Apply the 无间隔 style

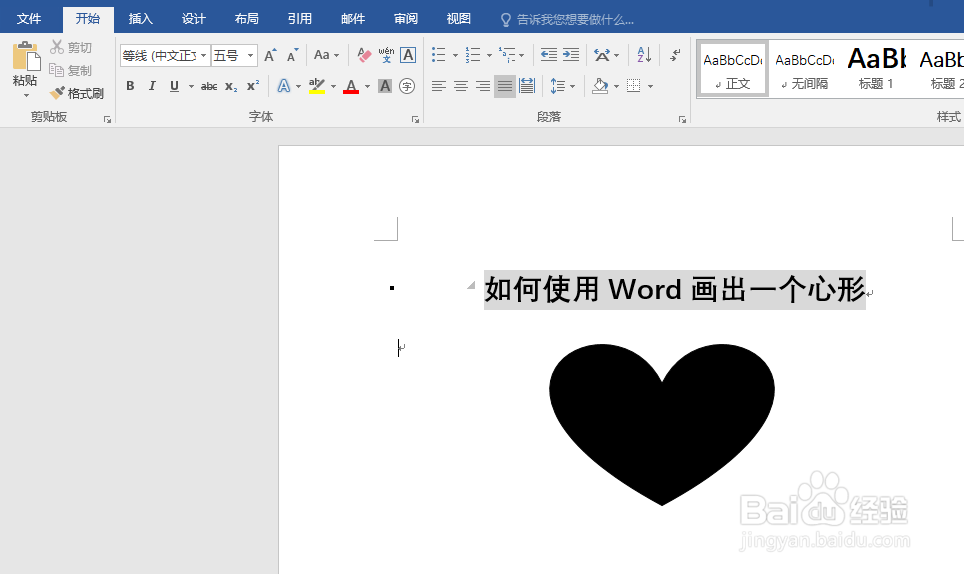pos(804,69)
